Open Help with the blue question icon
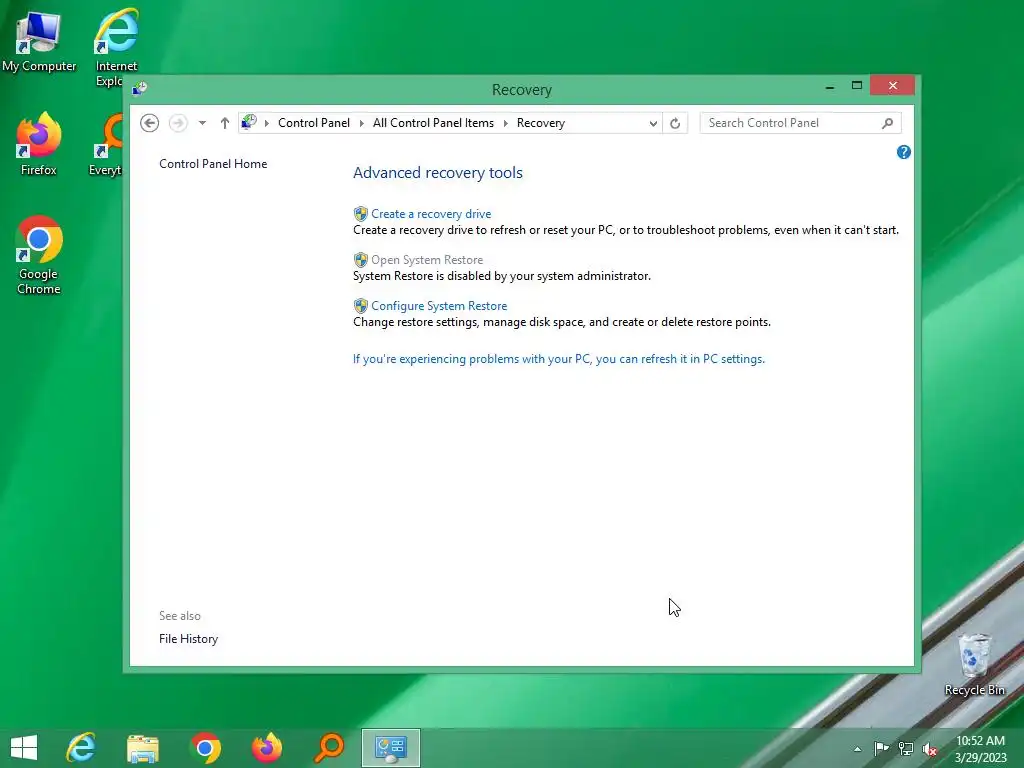1024x768 pixels. click(904, 152)
